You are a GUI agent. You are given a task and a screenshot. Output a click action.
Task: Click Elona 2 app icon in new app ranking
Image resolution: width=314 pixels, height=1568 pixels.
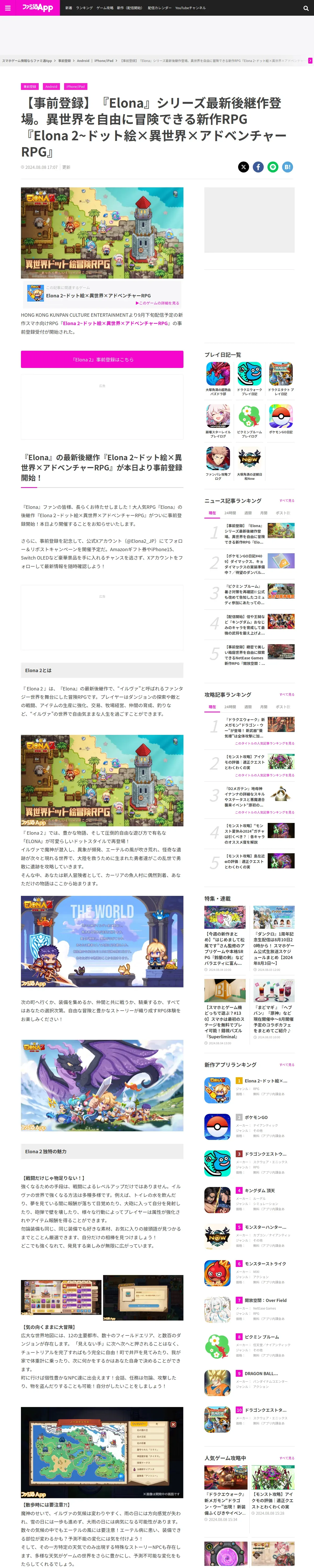tap(217, 1090)
